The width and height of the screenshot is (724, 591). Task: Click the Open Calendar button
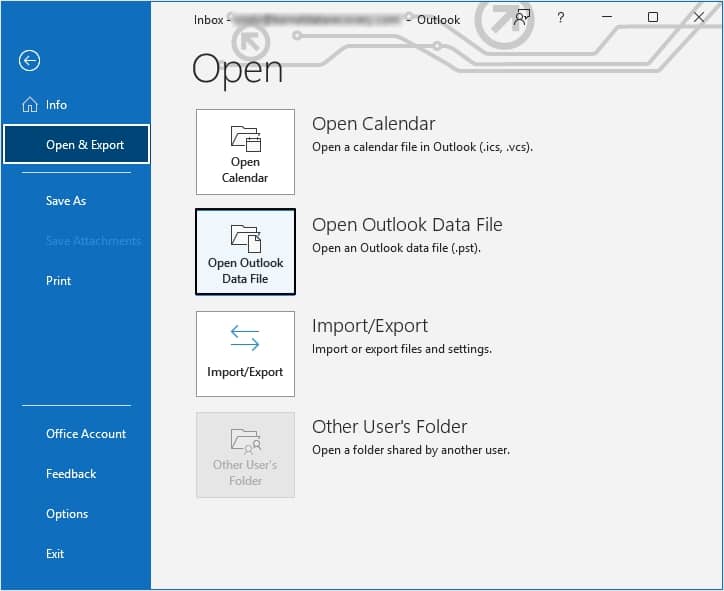[245, 152]
